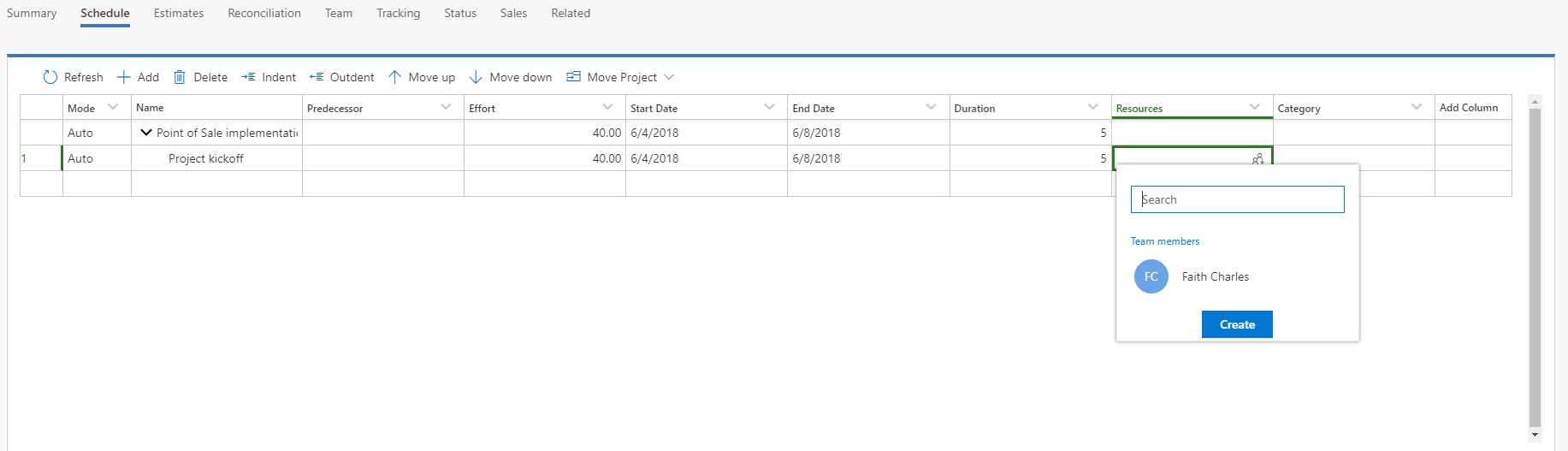The image size is (1568, 451).
Task: Click the row number 1 header
Action: (x=40, y=158)
